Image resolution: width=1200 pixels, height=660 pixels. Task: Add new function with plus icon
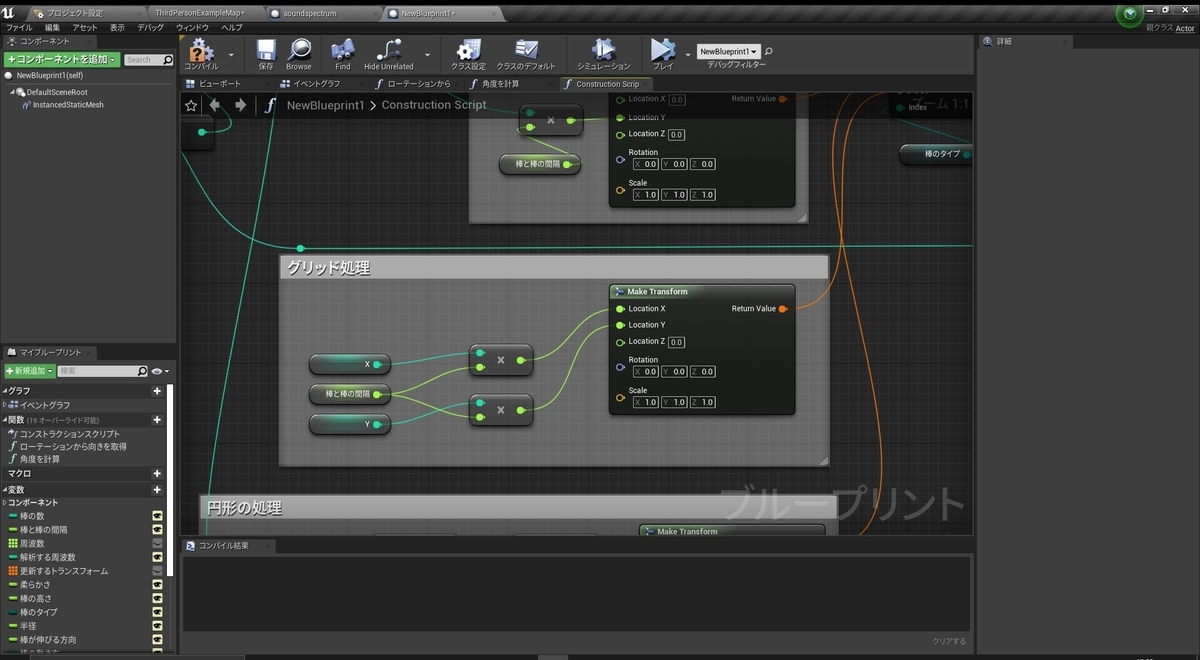tap(157, 420)
